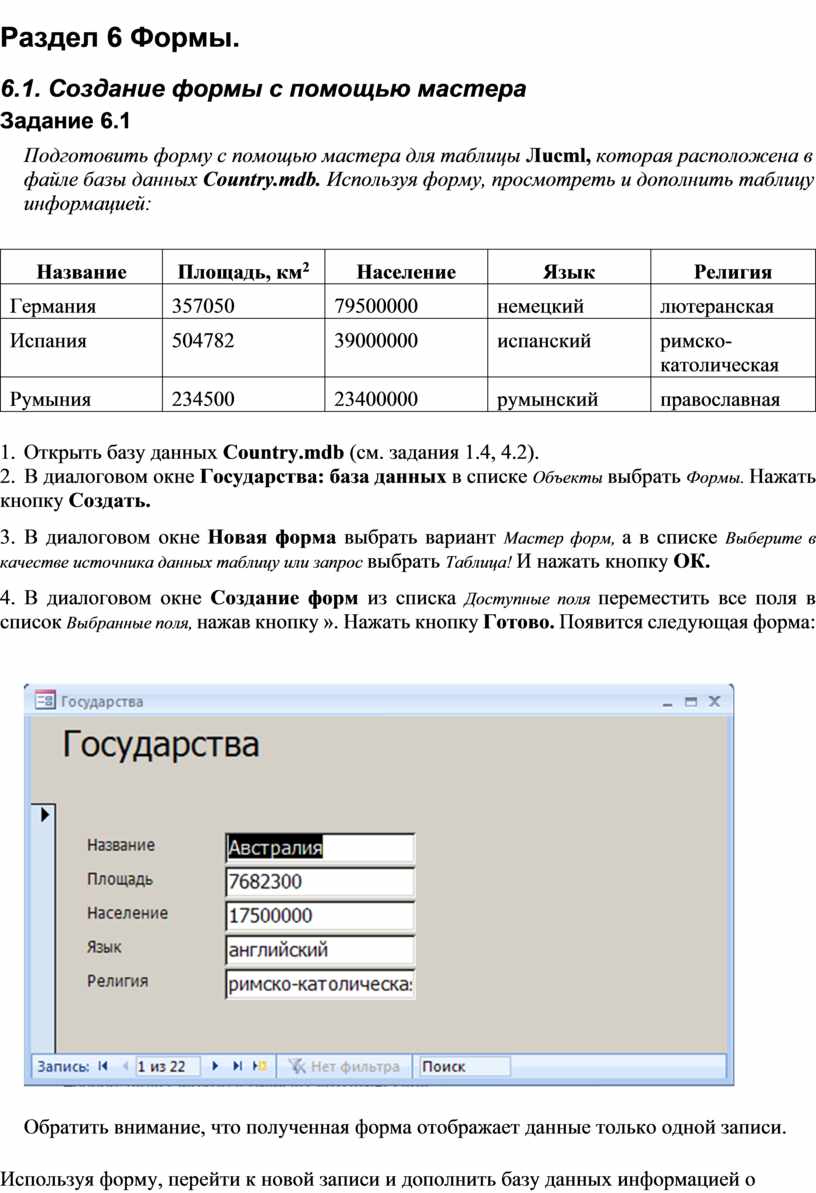Click the Название field with Австралия
This screenshot has height=1193, width=816.
click(320, 848)
